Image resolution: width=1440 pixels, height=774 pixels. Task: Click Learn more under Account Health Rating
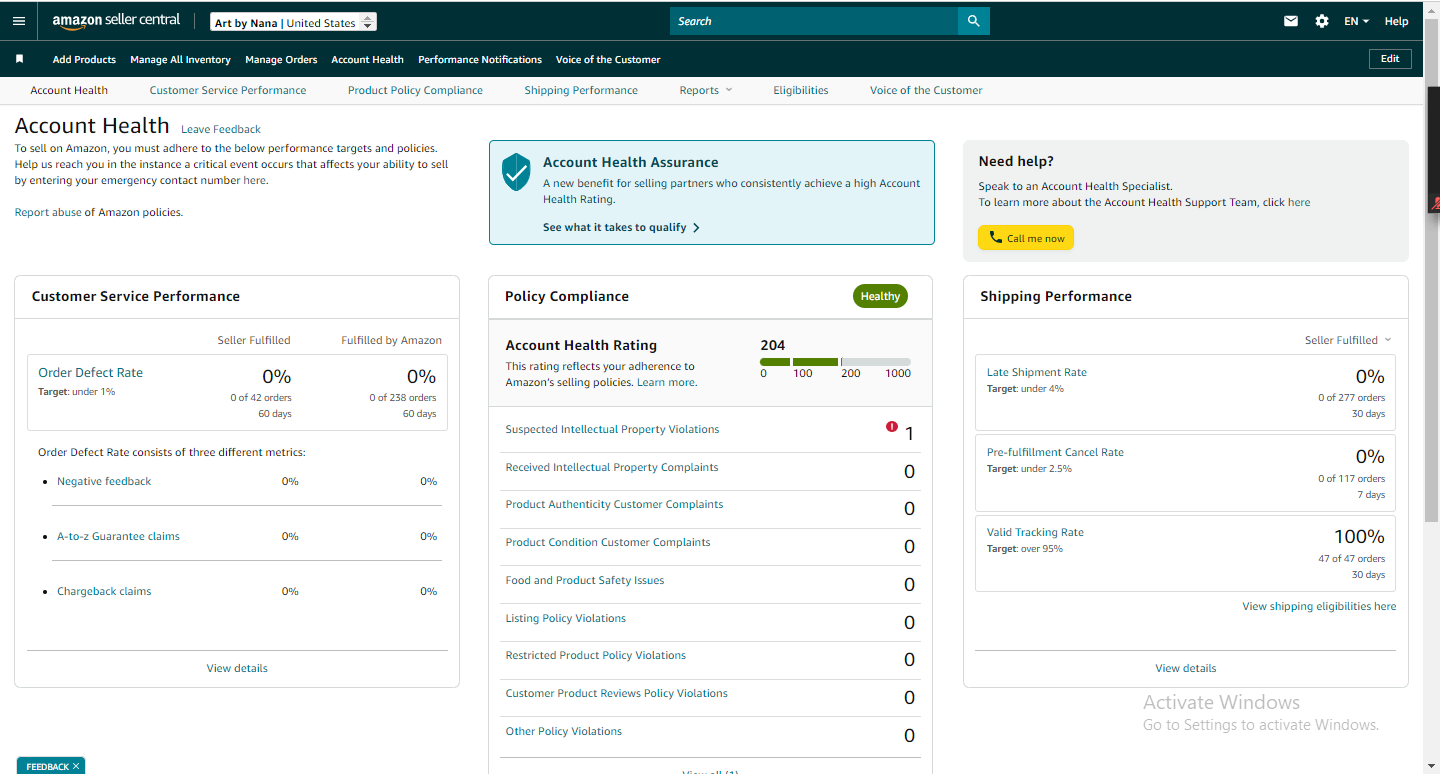pos(666,382)
